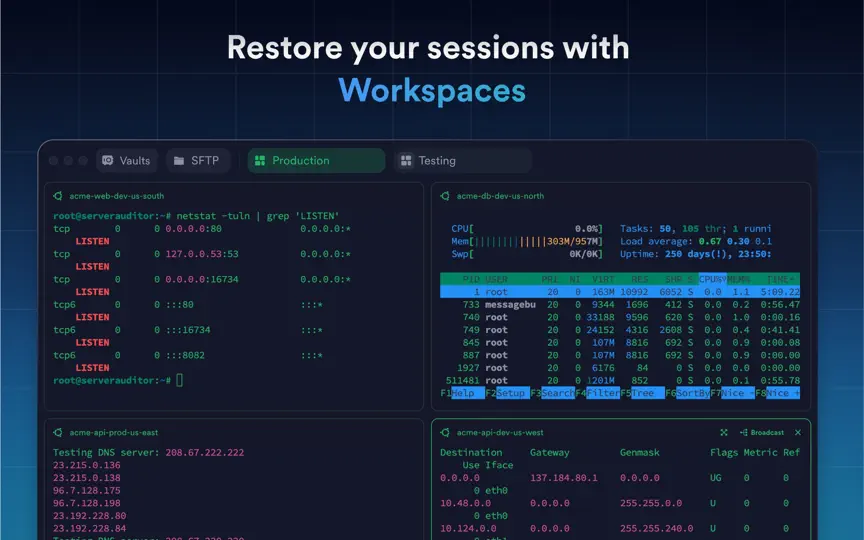
Task: Click the terminal cursor after root@serverauditor prompt
Action: point(180,380)
